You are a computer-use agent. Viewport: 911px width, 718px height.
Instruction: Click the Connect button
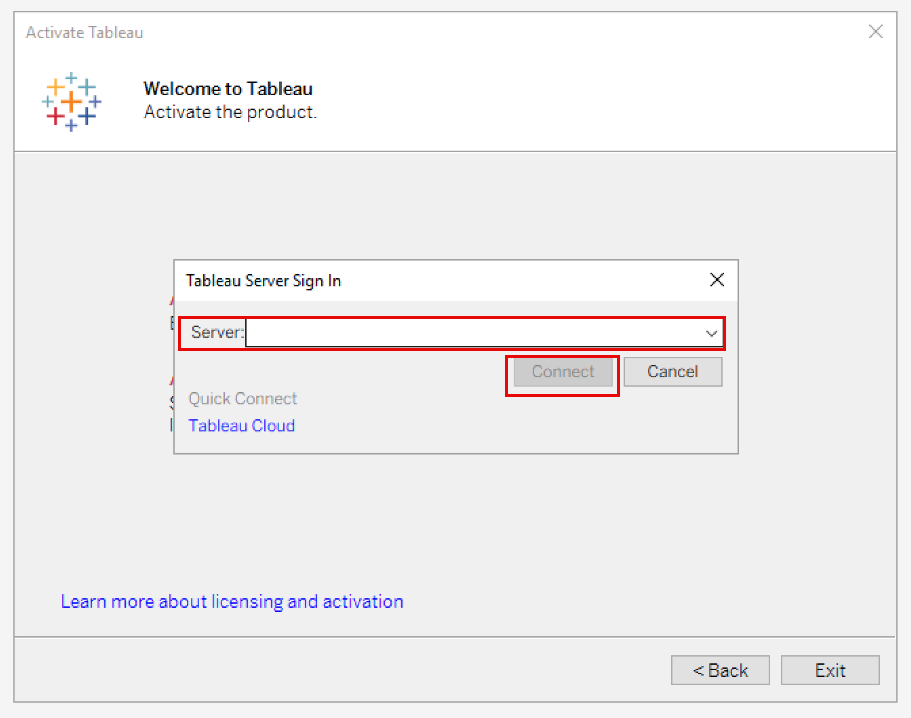coord(563,372)
